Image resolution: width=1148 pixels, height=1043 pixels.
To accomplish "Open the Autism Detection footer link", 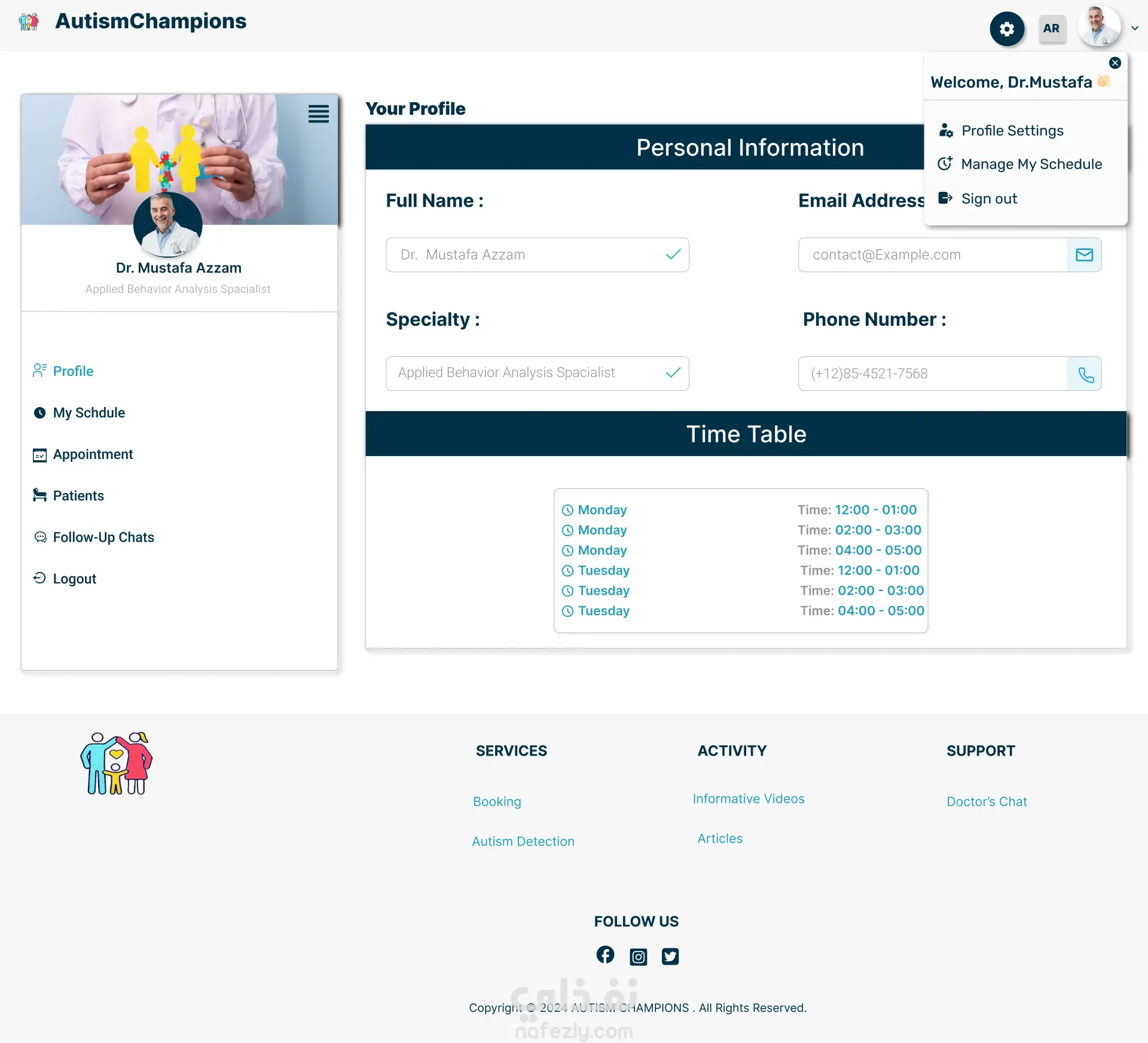I will point(523,842).
